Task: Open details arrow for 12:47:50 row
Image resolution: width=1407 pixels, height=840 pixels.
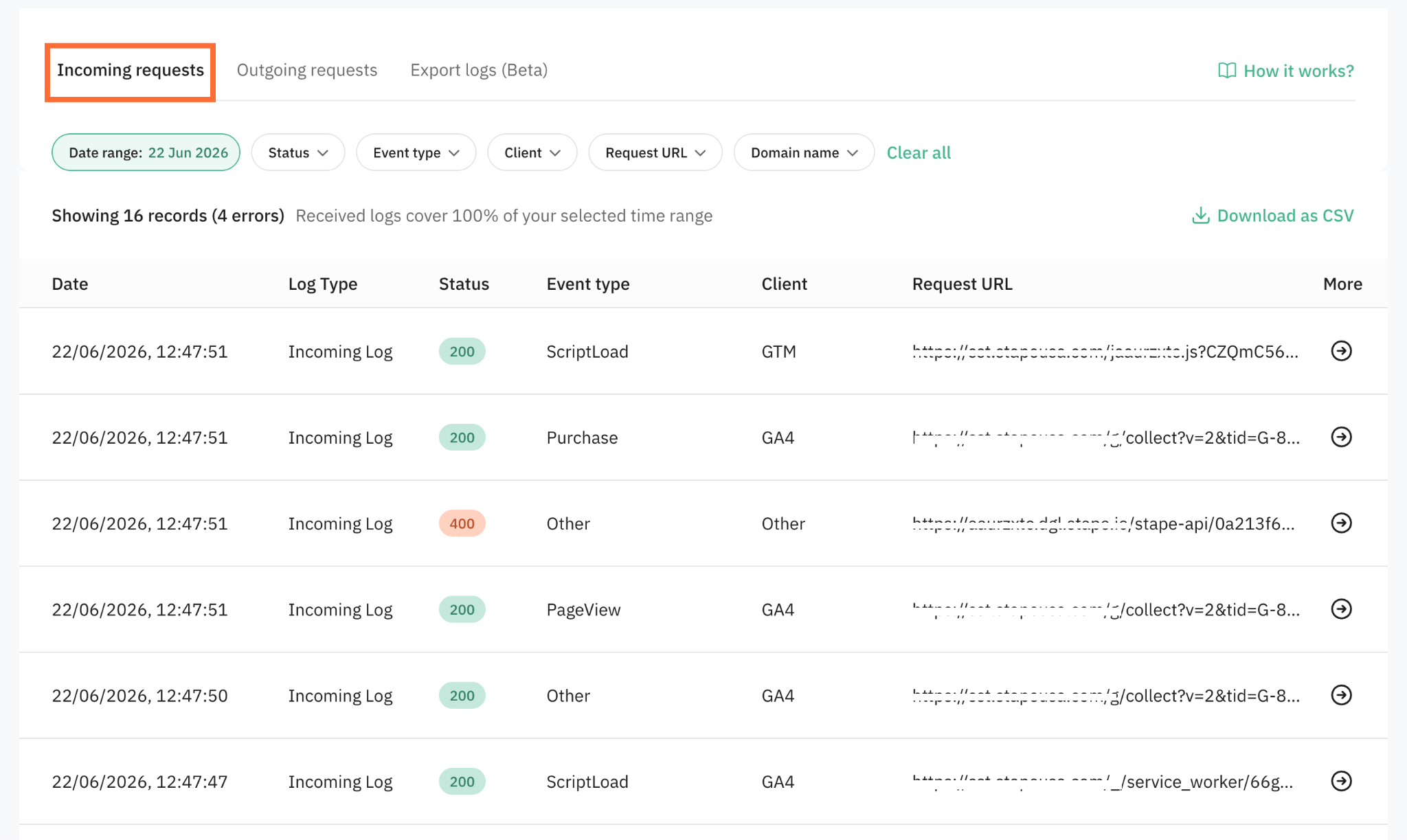Action: pyautogui.click(x=1341, y=695)
